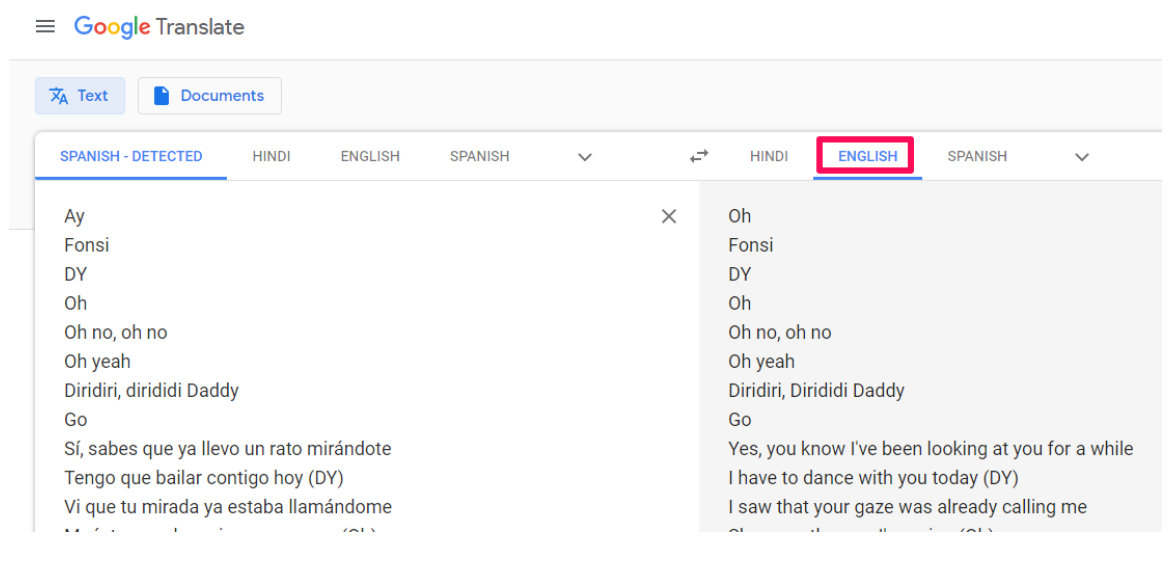Click translated line 'I saw that your gaze was already calling me'
This screenshot has width=1176, height=572.
908,507
